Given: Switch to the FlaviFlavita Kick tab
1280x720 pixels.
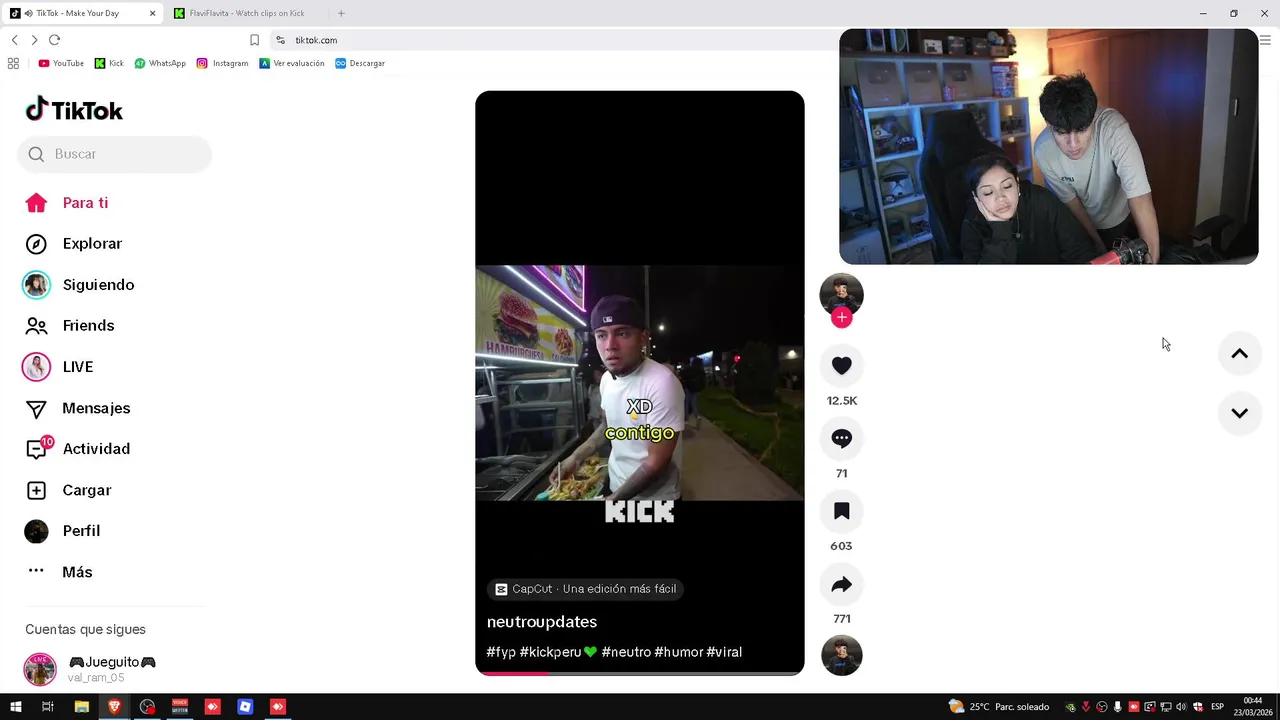Looking at the screenshot, I should (x=246, y=13).
